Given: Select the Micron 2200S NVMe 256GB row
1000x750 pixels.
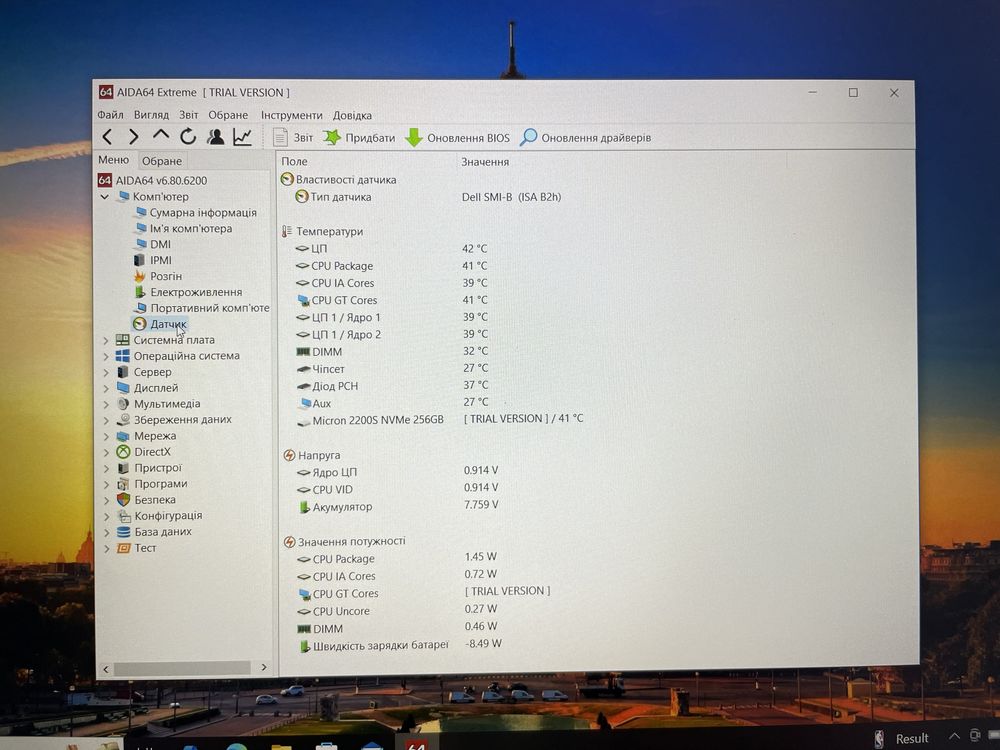Looking at the screenshot, I should pos(439,420).
